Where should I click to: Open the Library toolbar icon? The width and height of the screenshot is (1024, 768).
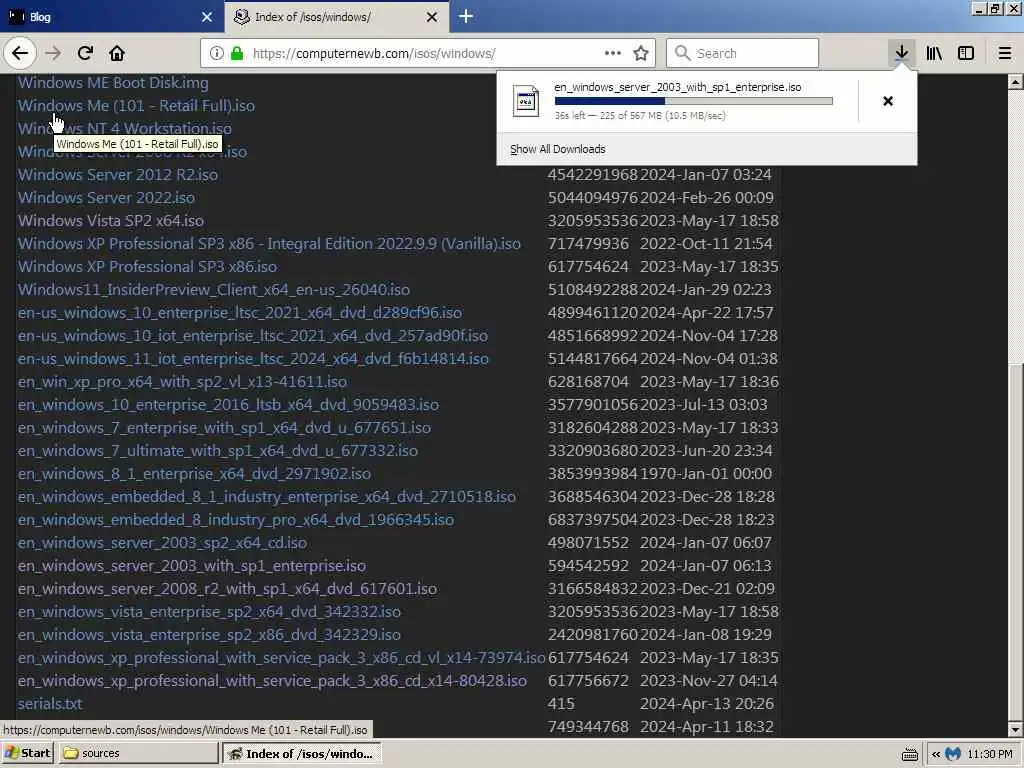[934, 53]
